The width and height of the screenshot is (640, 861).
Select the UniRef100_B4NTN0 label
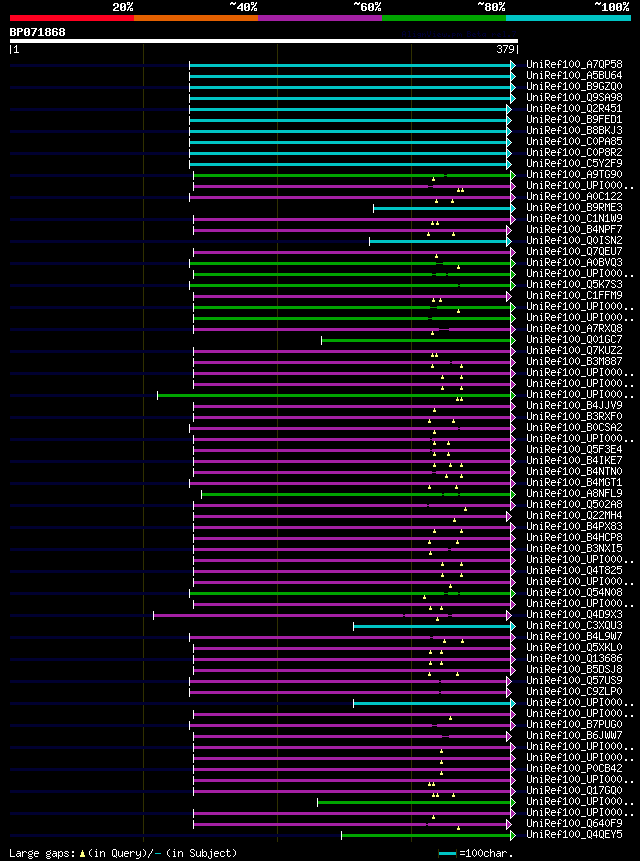574,471
